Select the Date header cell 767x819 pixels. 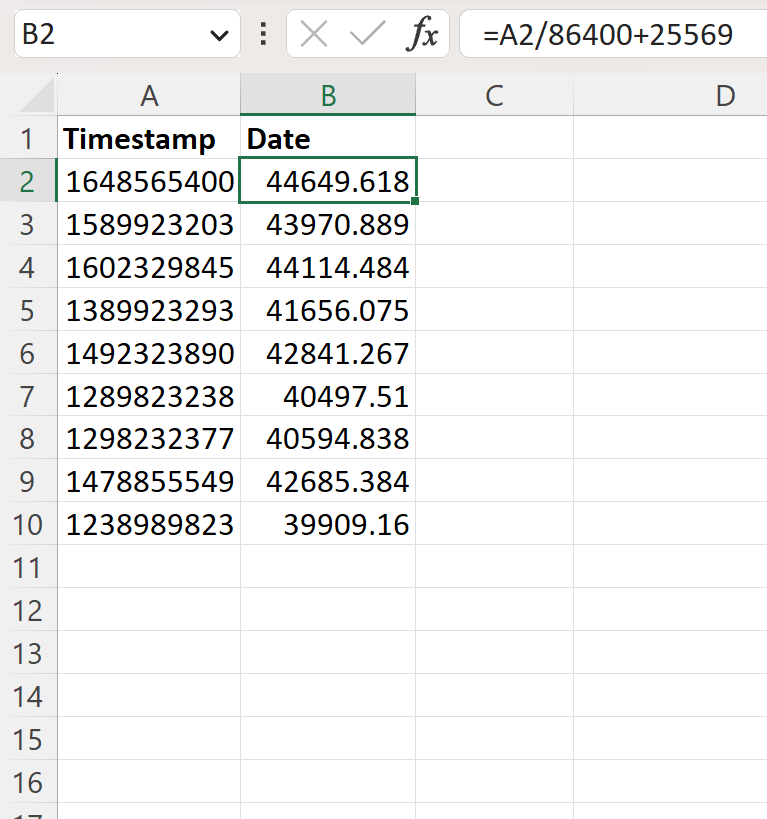point(328,138)
